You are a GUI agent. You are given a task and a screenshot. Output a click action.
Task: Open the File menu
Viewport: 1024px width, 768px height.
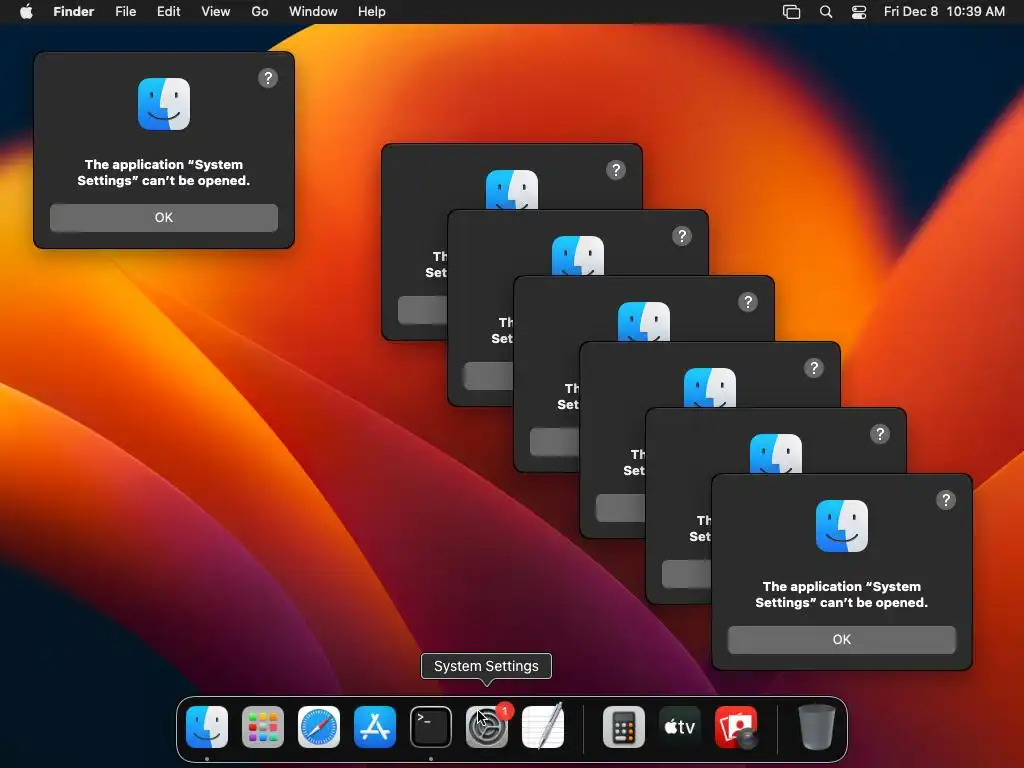(125, 12)
